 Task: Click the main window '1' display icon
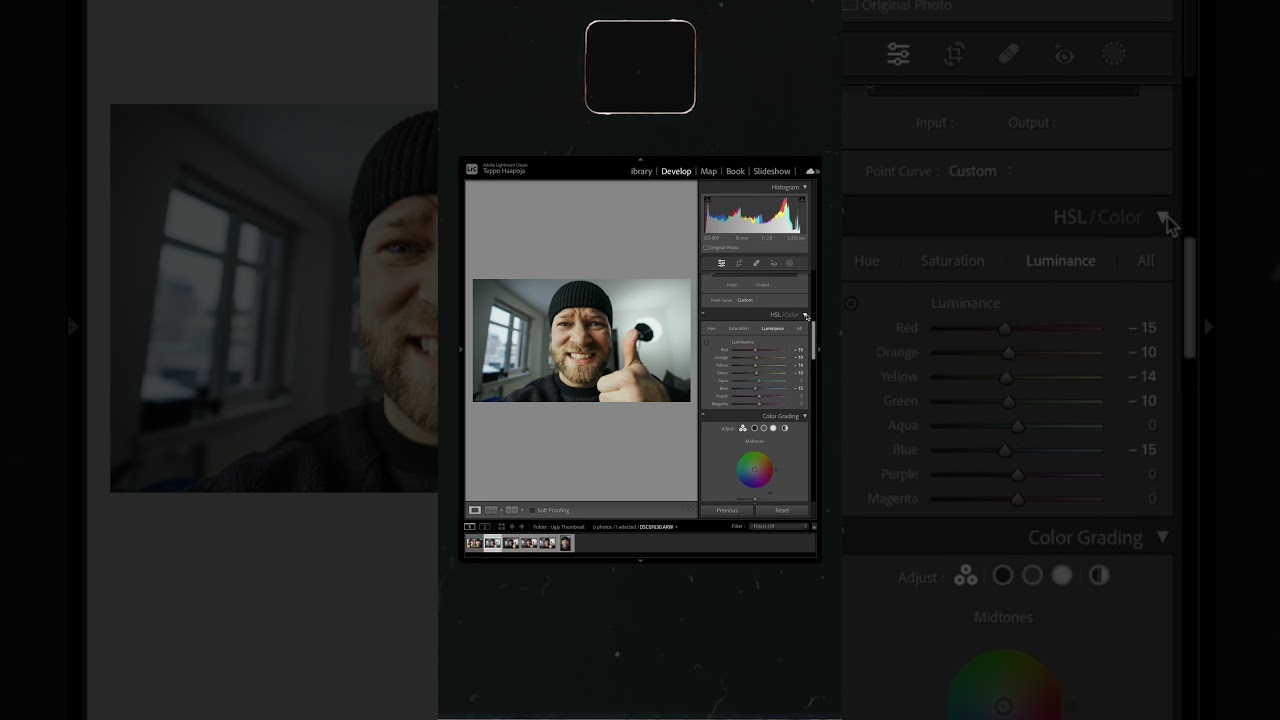point(470,527)
